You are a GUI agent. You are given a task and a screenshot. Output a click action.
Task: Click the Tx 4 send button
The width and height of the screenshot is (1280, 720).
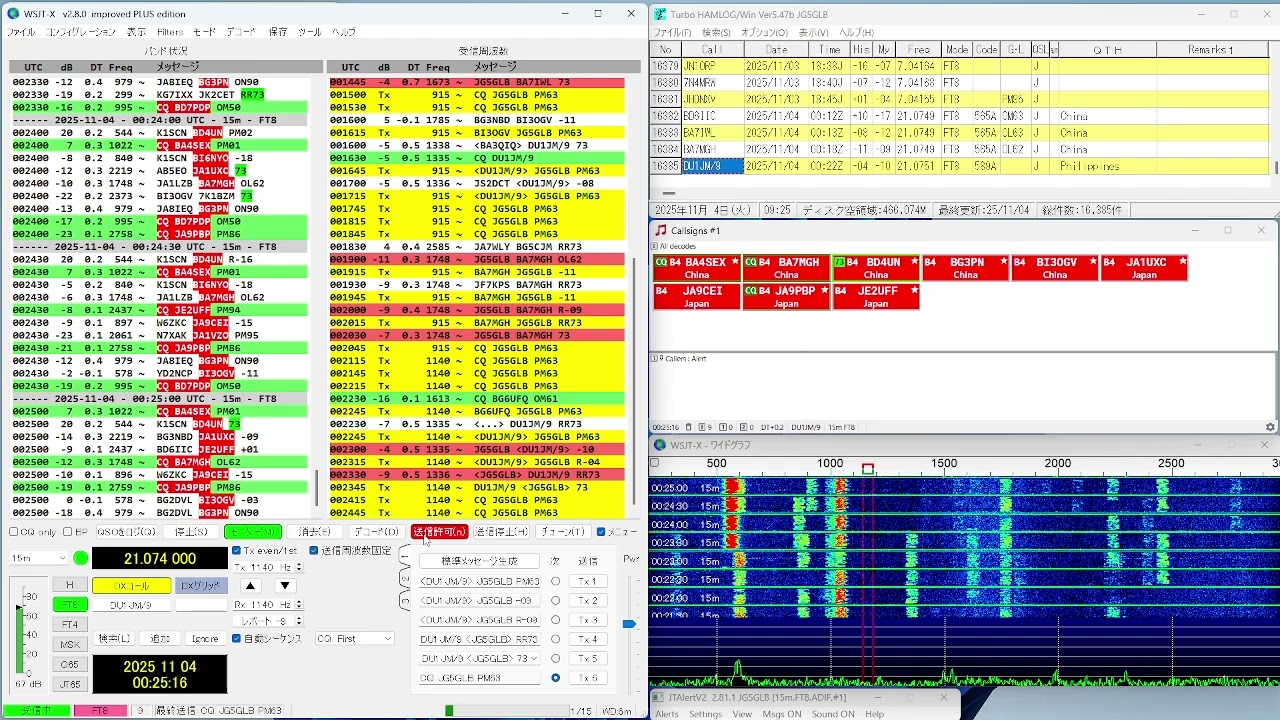587,639
